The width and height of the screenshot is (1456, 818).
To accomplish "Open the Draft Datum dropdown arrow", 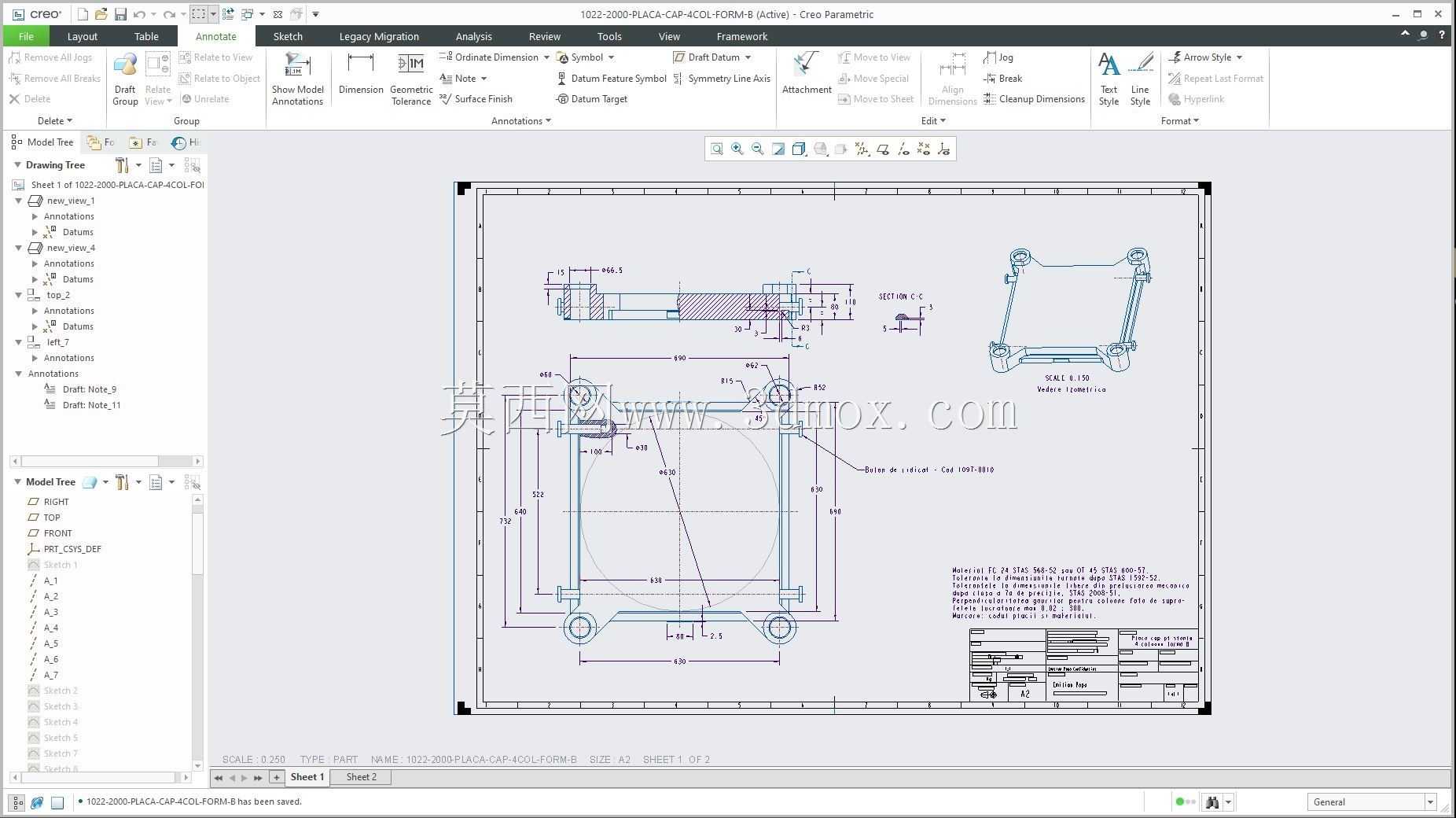I will coord(748,57).
